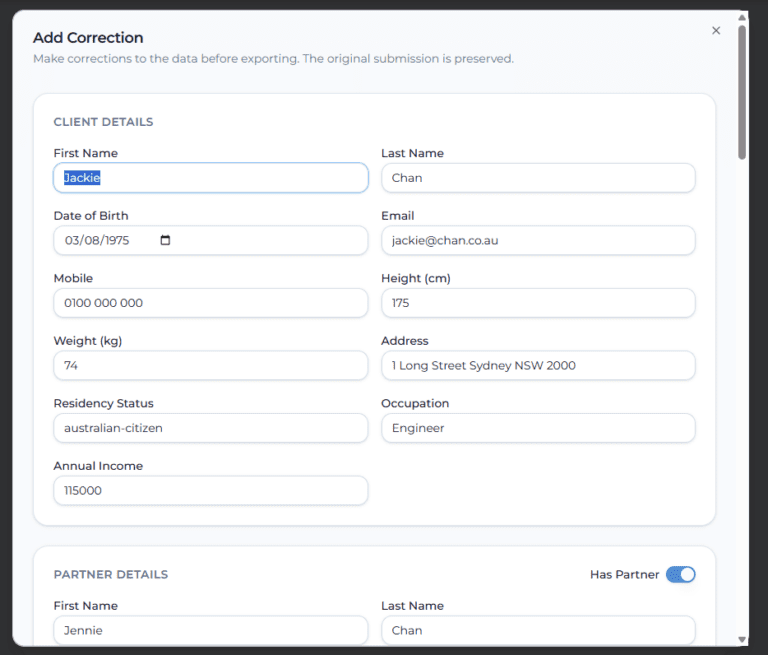Click the client First Name field
This screenshot has height=655, width=768.
(210, 178)
